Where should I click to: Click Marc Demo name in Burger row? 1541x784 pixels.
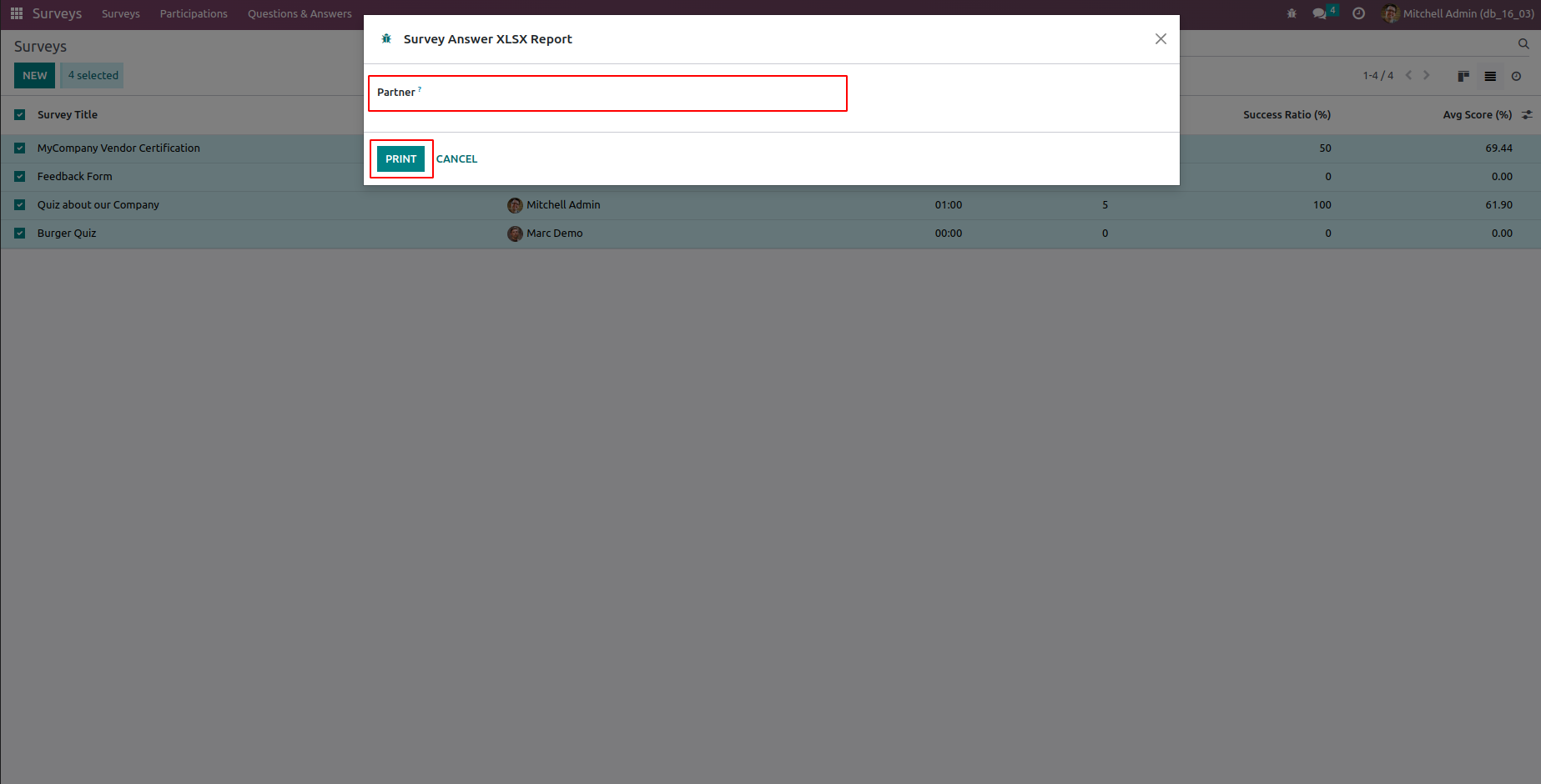tap(555, 234)
